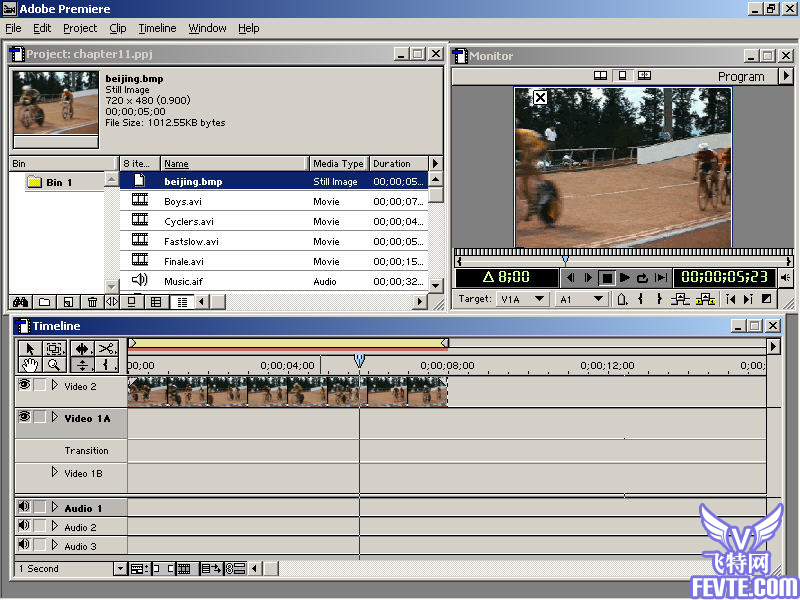Switch Project window to Thumbnail View
The width and height of the screenshot is (800, 600).
[156, 302]
